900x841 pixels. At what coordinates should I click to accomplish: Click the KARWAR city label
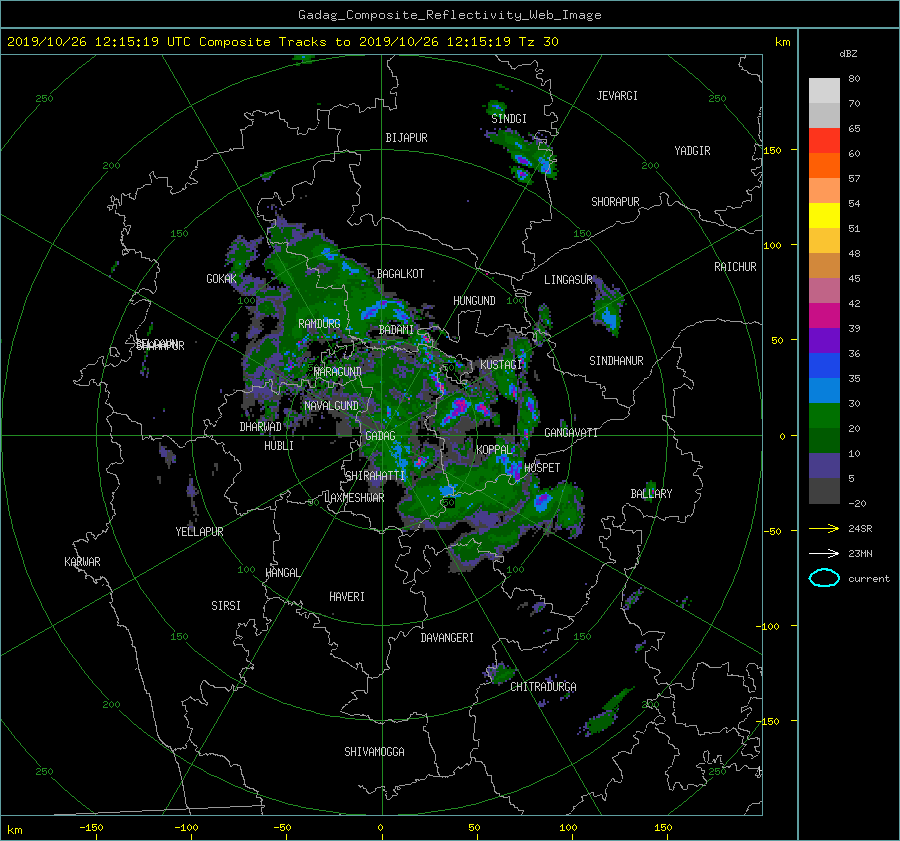(82, 562)
